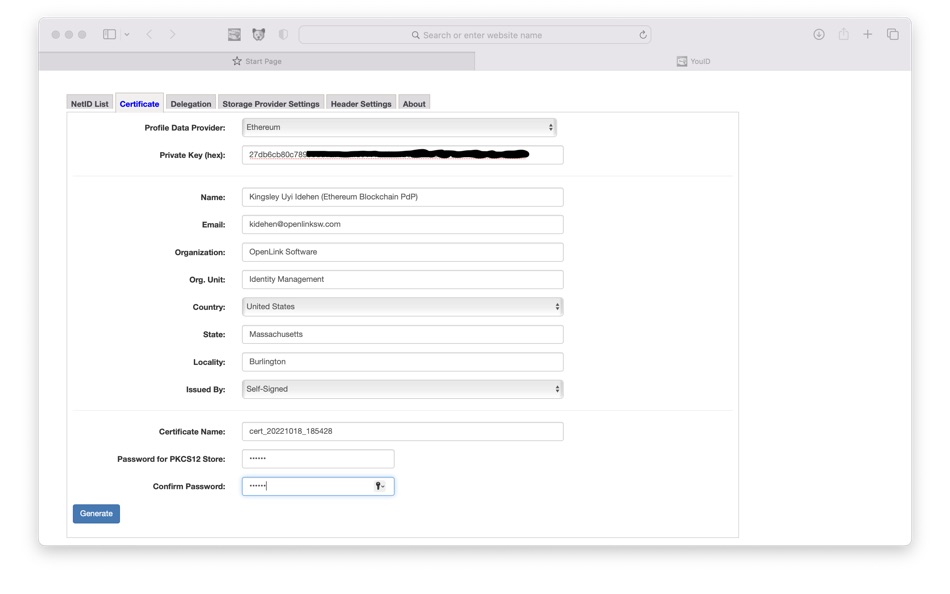The height and width of the screenshot is (594, 950).
Task: Open the Issued By dropdown
Action: (402, 389)
